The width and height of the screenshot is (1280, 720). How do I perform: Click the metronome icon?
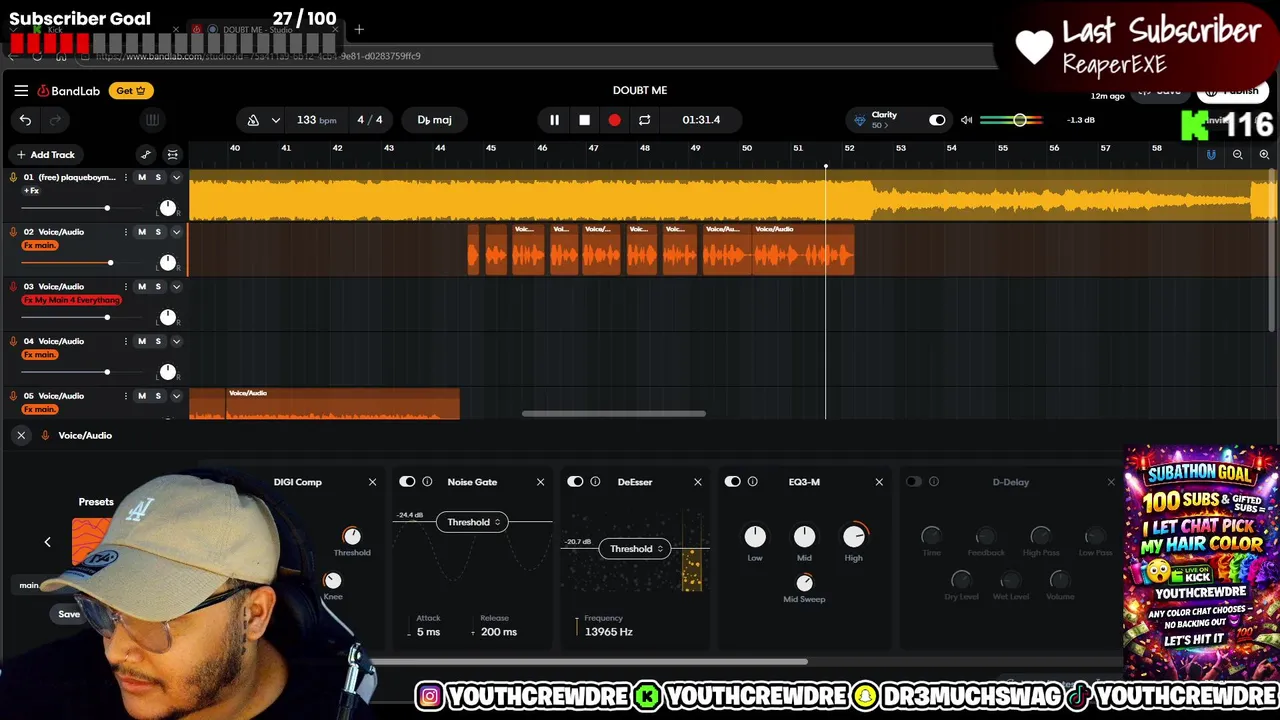click(253, 120)
